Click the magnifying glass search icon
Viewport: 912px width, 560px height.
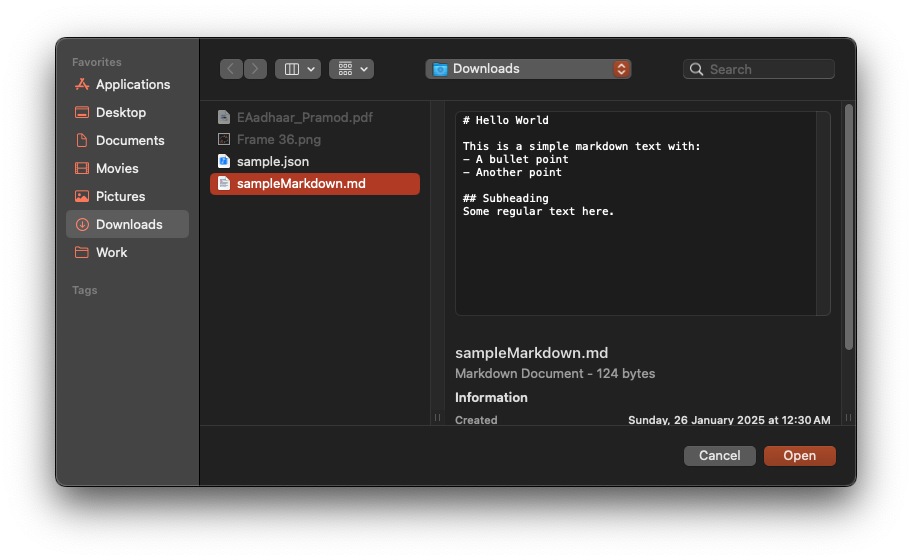[696, 69]
